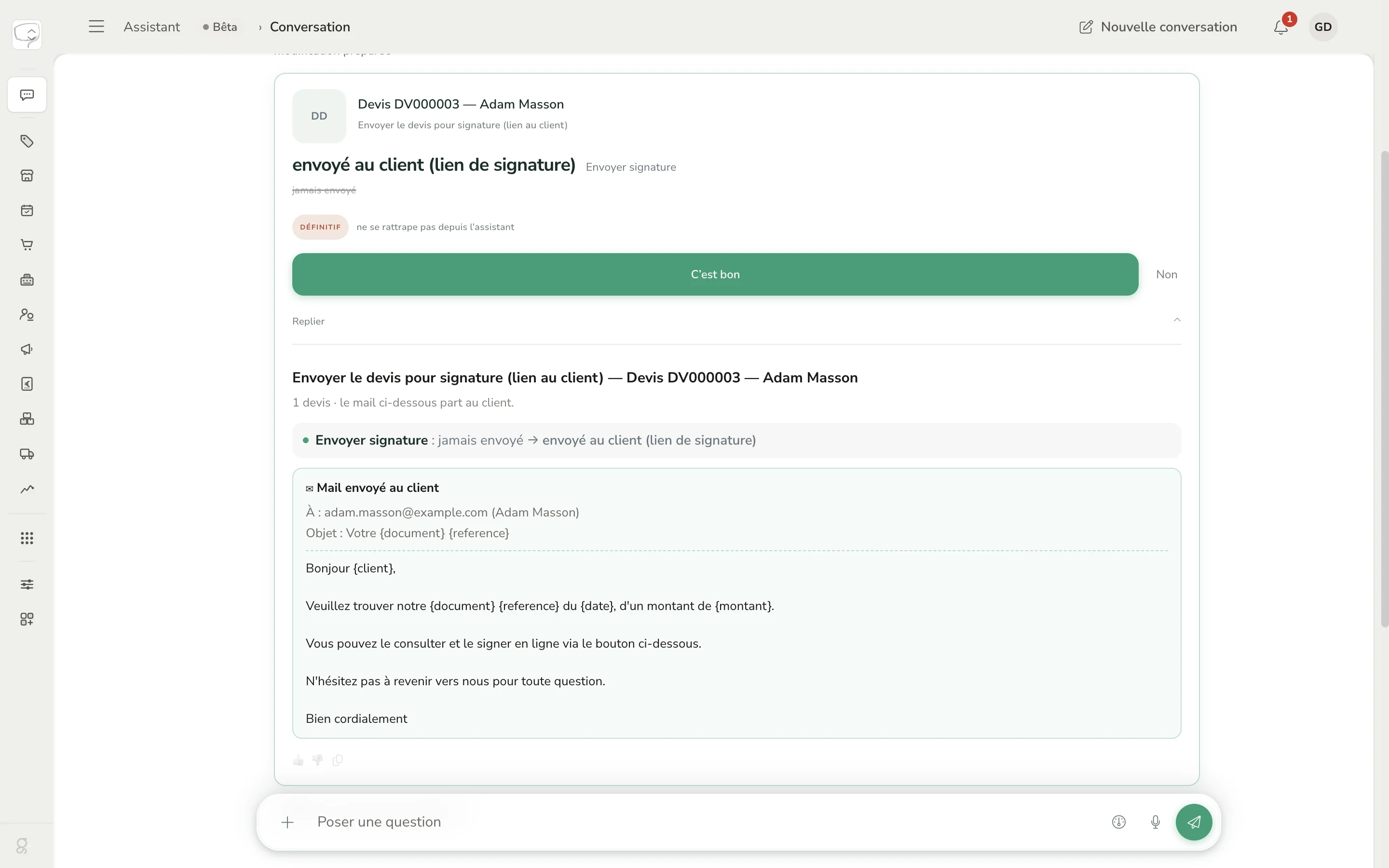Open the calendar sidebar icon
1389x868 pixels.
pos(27,211)
